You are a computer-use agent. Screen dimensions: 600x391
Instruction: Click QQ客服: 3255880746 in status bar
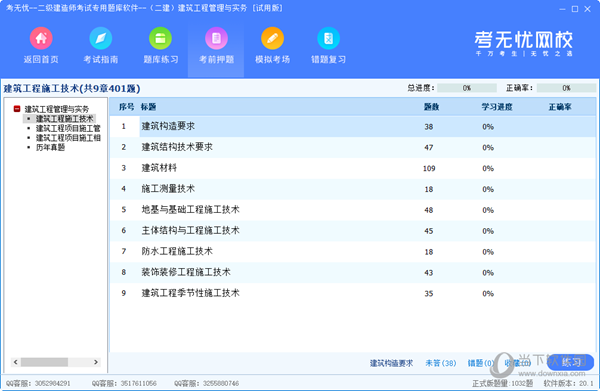pyautogui.click(x=206, y=383)
